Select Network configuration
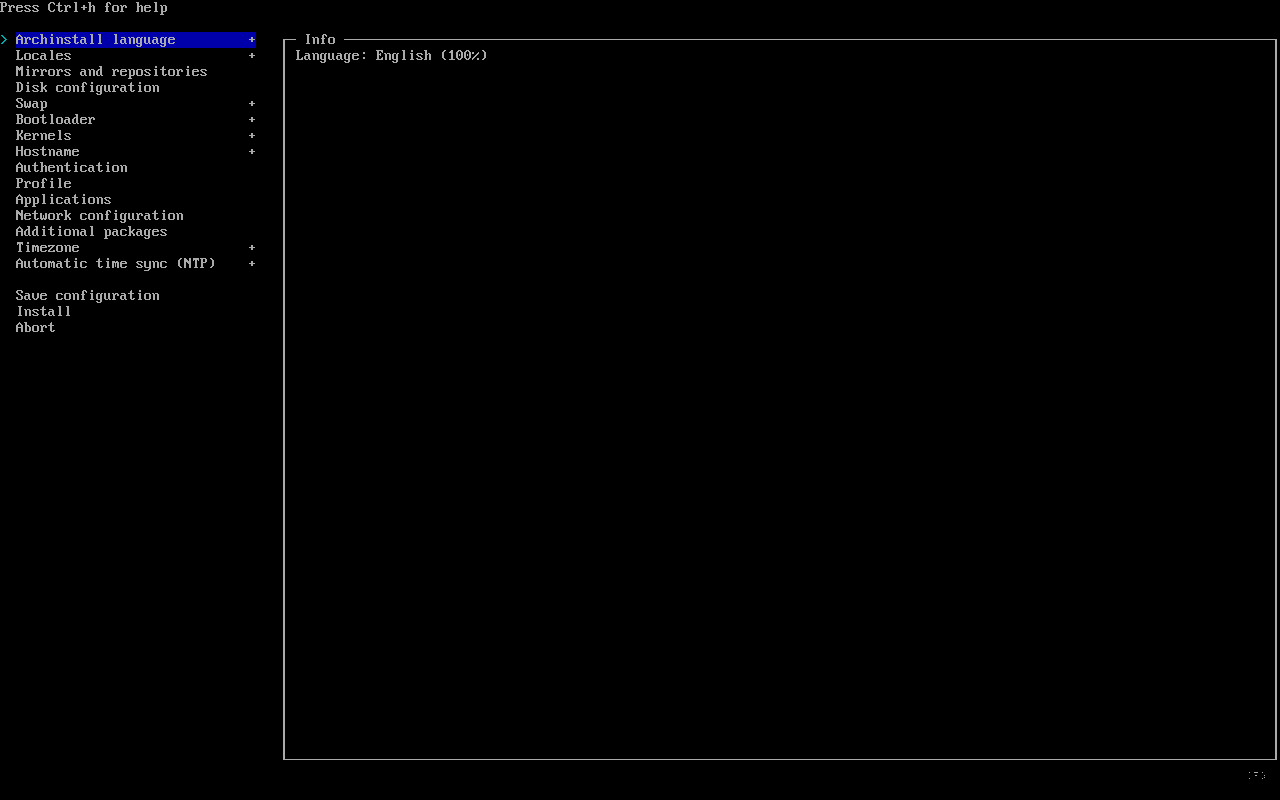Image resolution: width=1280 pixels, height=800 pixels. point(99,215)
